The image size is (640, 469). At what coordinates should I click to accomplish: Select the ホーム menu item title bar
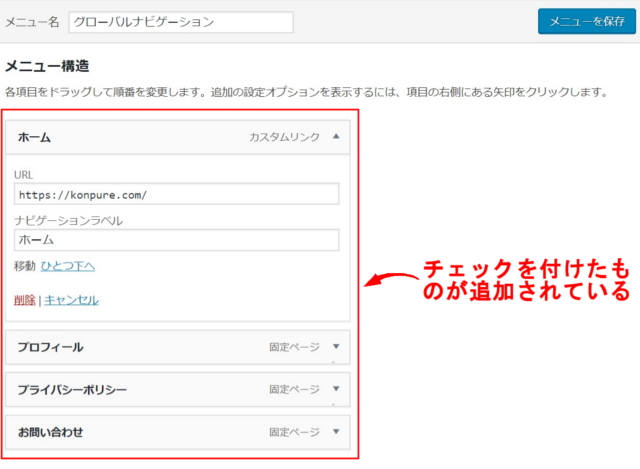pyautogui.click(x=178, y=137)
